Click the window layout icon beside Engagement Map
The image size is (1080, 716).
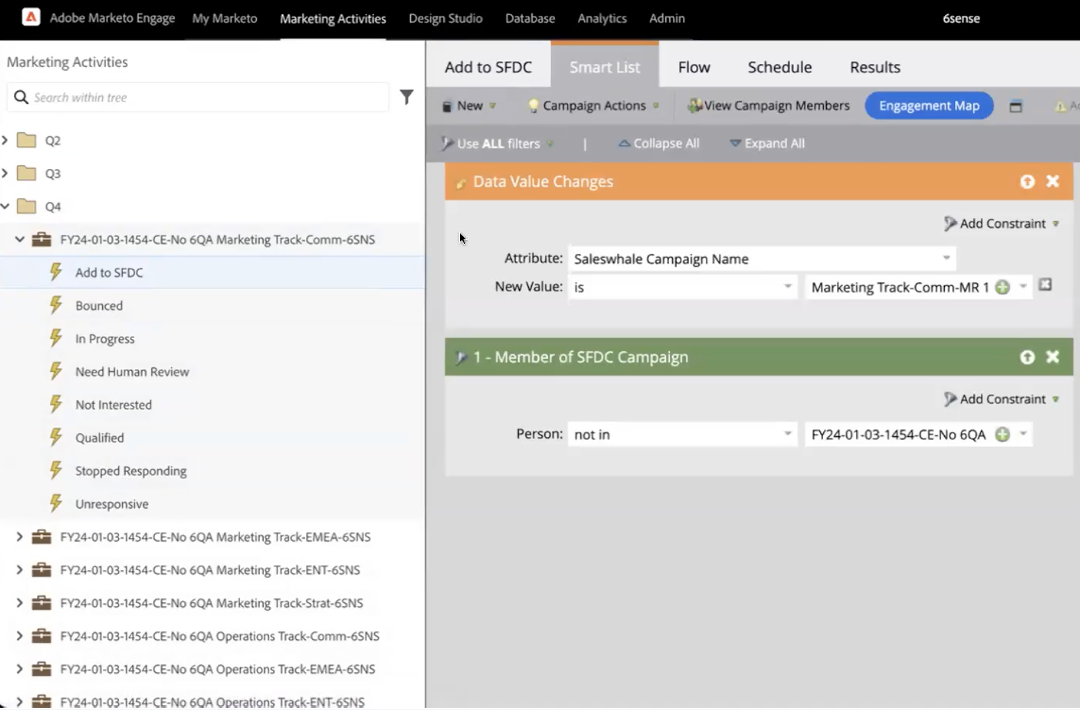tap(1016, 106)
